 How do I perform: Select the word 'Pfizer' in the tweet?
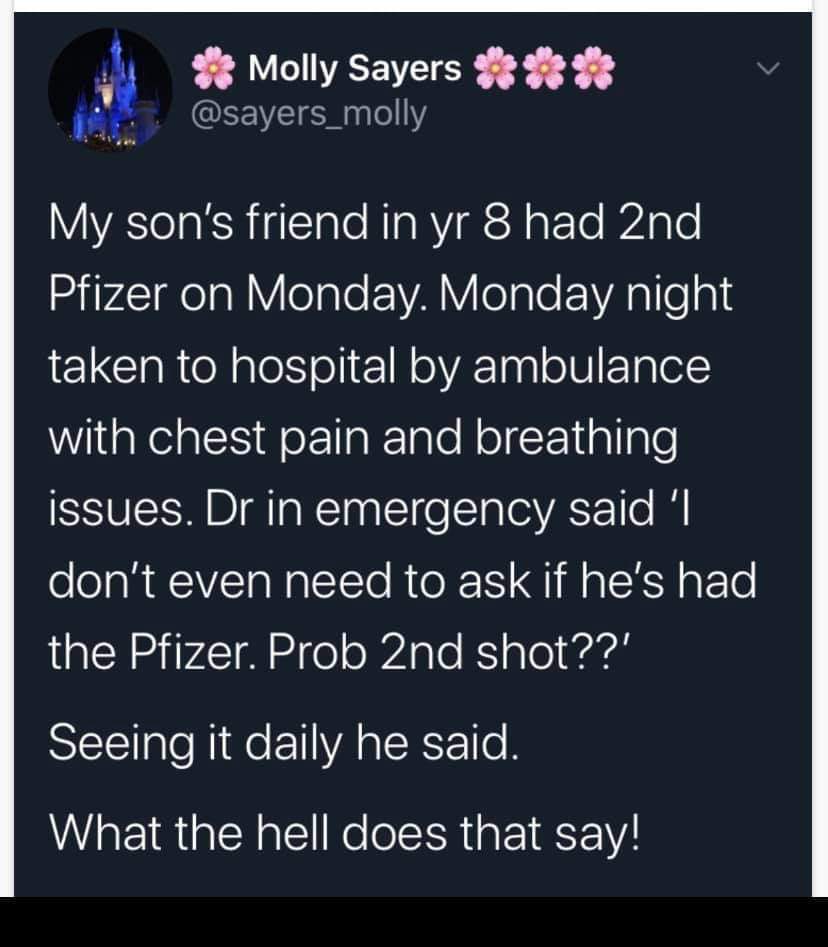[113, 293]
